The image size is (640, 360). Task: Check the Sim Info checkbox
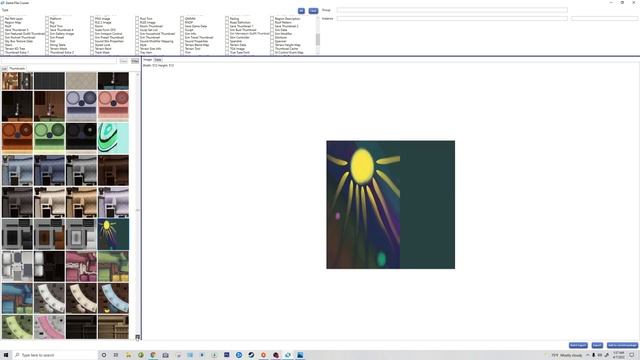182,33
